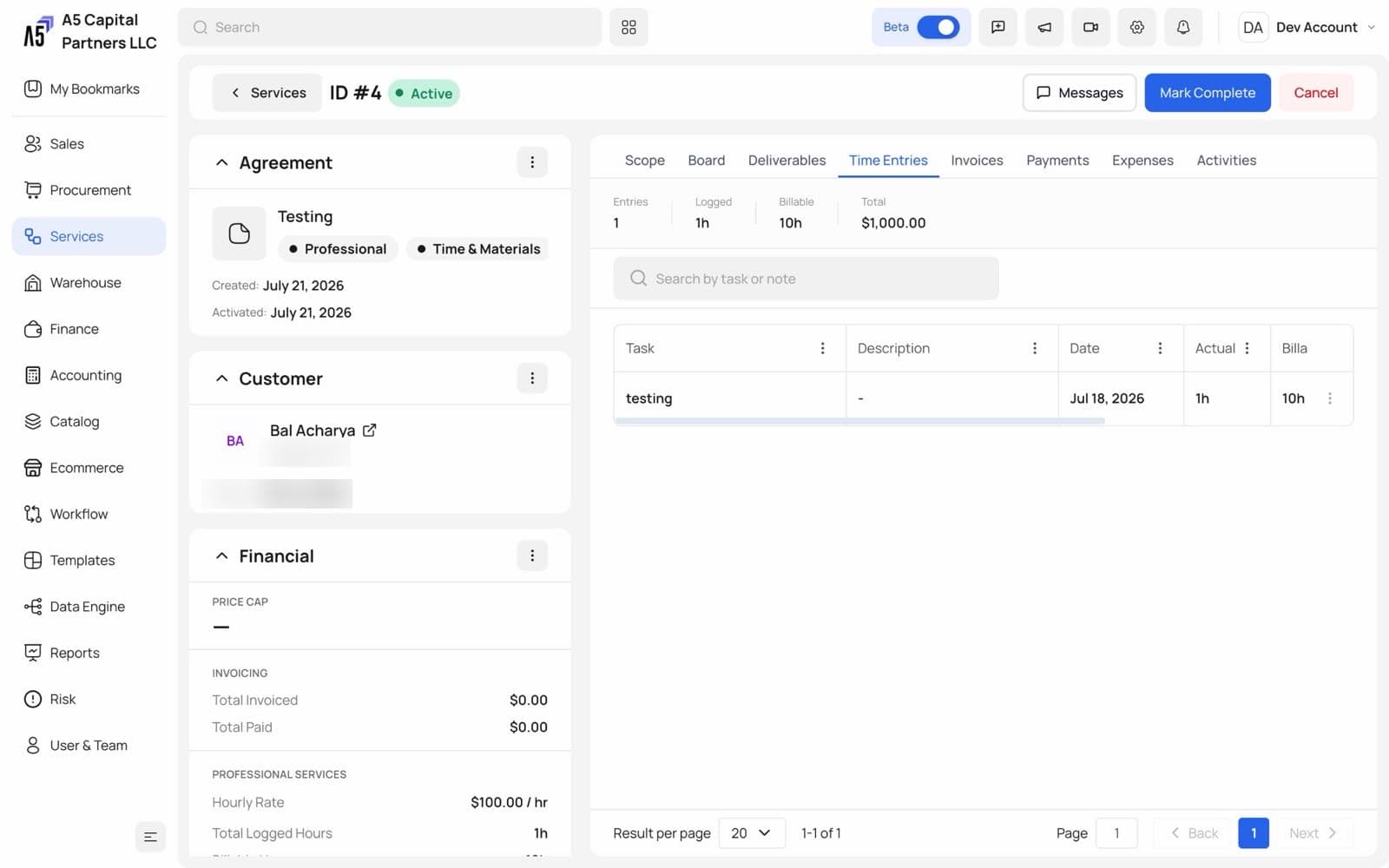Focus the global Search box
Viewport: 1389px width, 868px height.
coord(390,27)
